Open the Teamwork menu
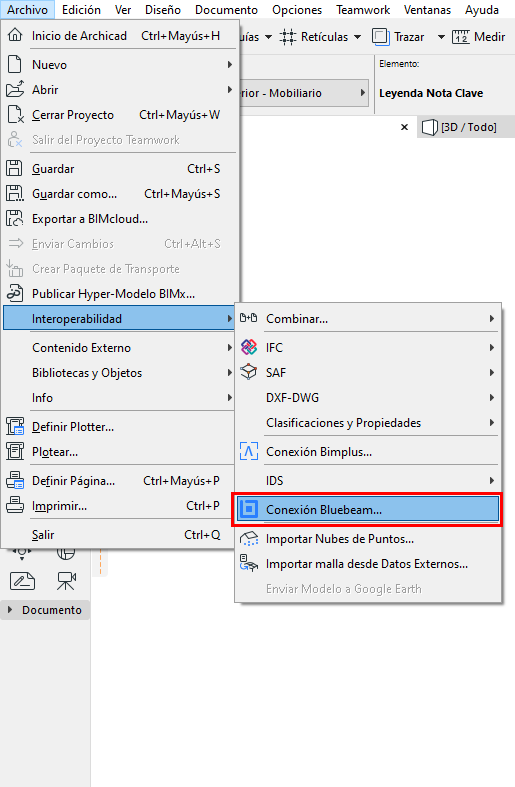 (x=363, y=10)
